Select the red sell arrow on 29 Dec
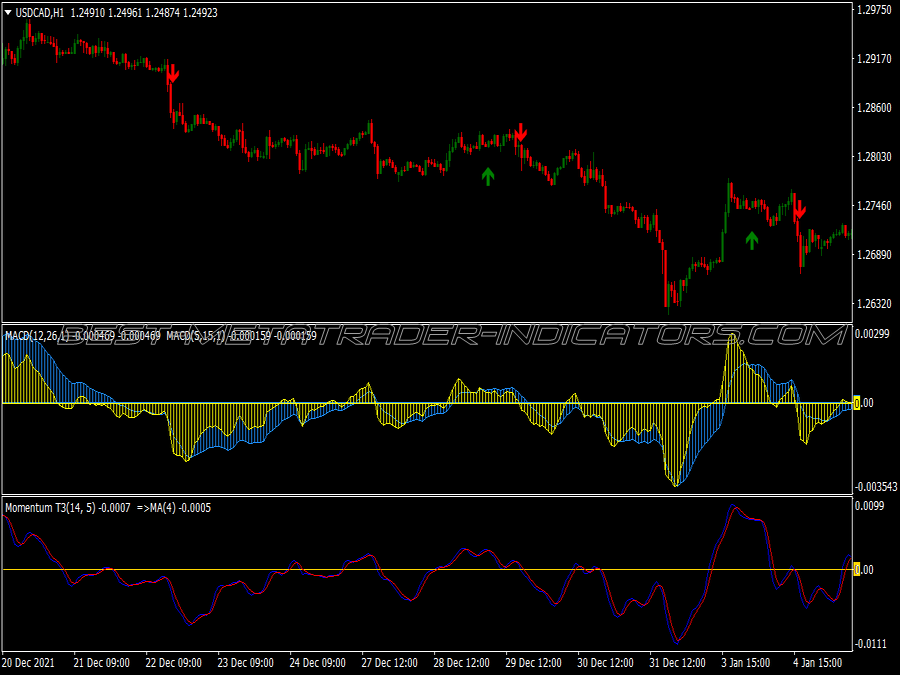The height and width of the screenshot is (675, 900). (520, 132)
